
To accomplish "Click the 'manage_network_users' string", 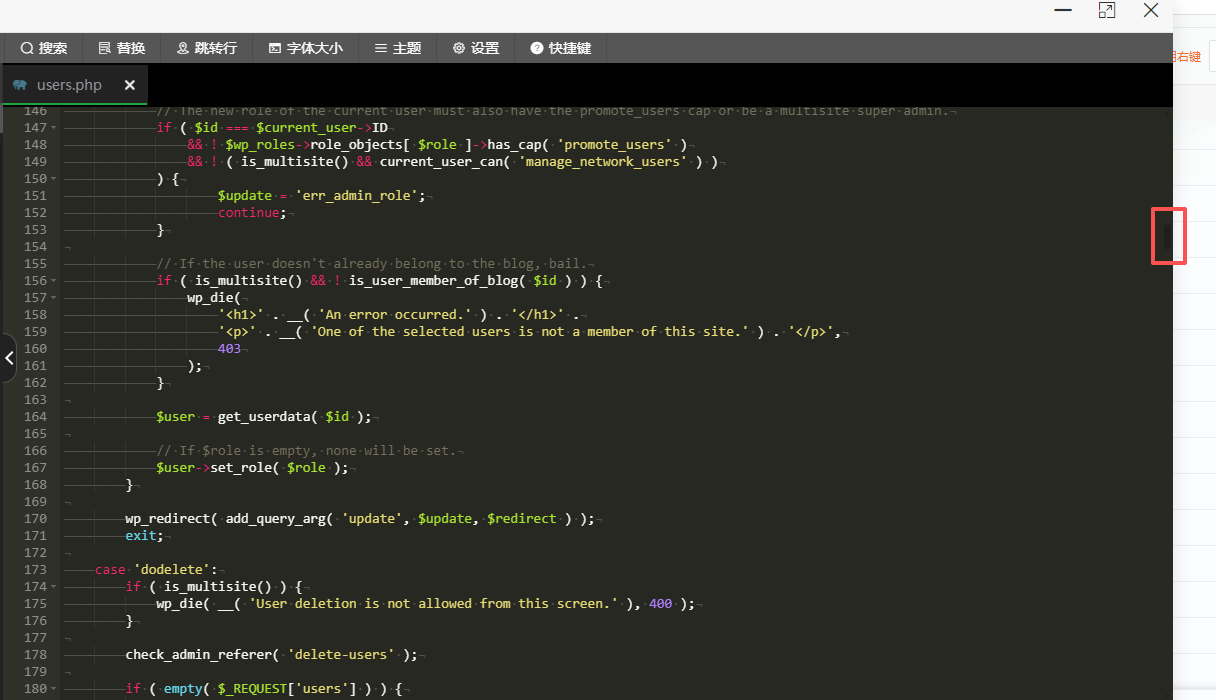I will coord(603,162).
